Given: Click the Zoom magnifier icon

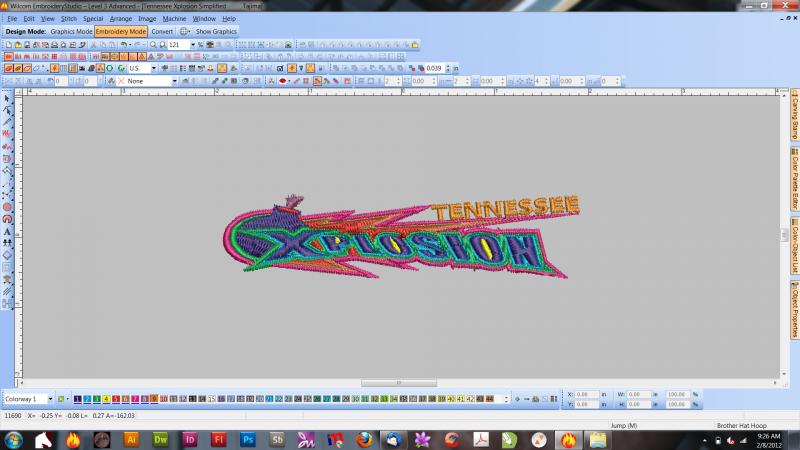Looking at the screenshot, I should click(153, 45).
